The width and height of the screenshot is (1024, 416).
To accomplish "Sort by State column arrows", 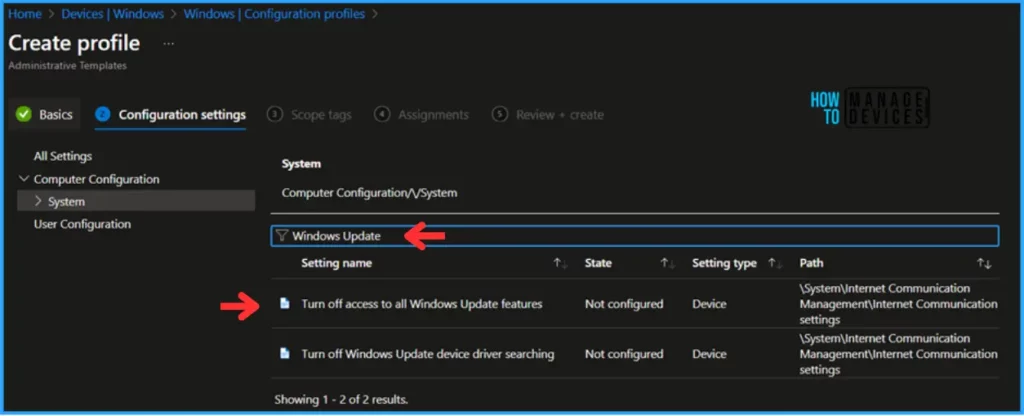I will tap(667, 263).
